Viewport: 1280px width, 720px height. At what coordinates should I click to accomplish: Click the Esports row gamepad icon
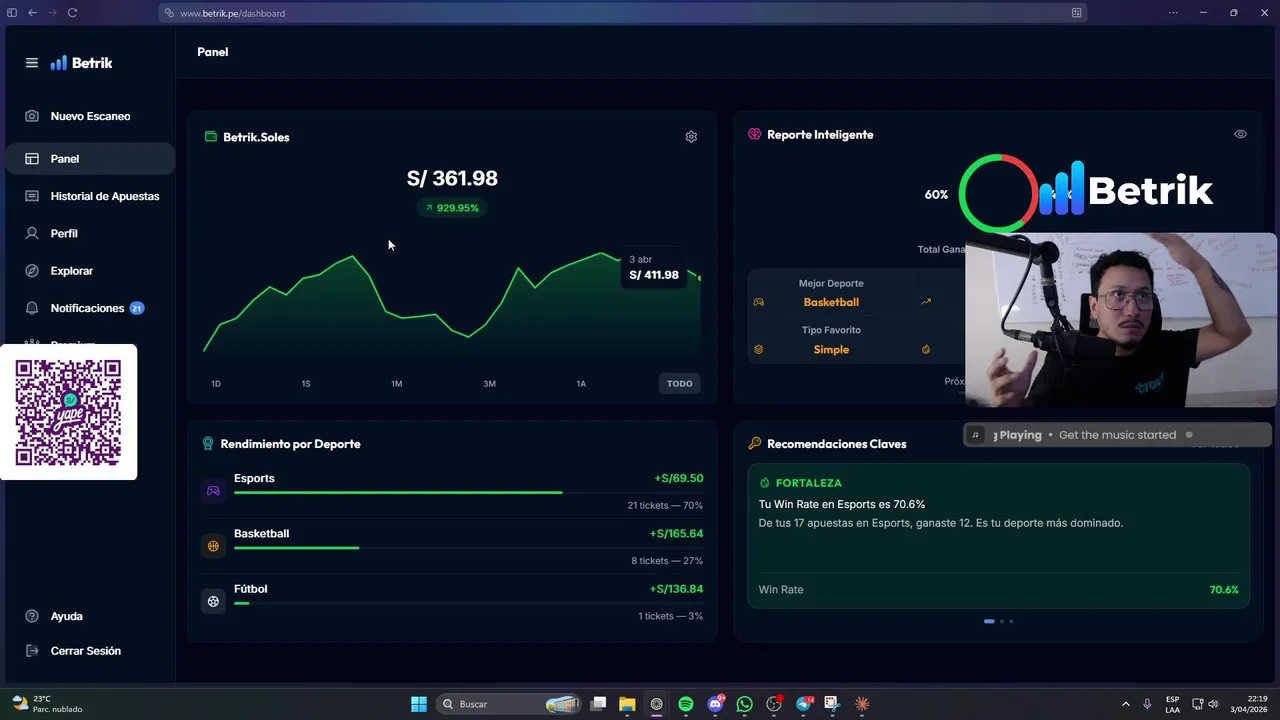pyautogui.click(x=213, y=491)
